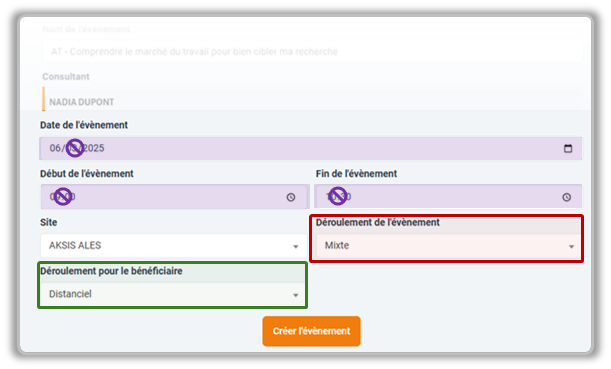
Task: Select the NADIA DUPONT consultant entry
Action: click(81, 102)
